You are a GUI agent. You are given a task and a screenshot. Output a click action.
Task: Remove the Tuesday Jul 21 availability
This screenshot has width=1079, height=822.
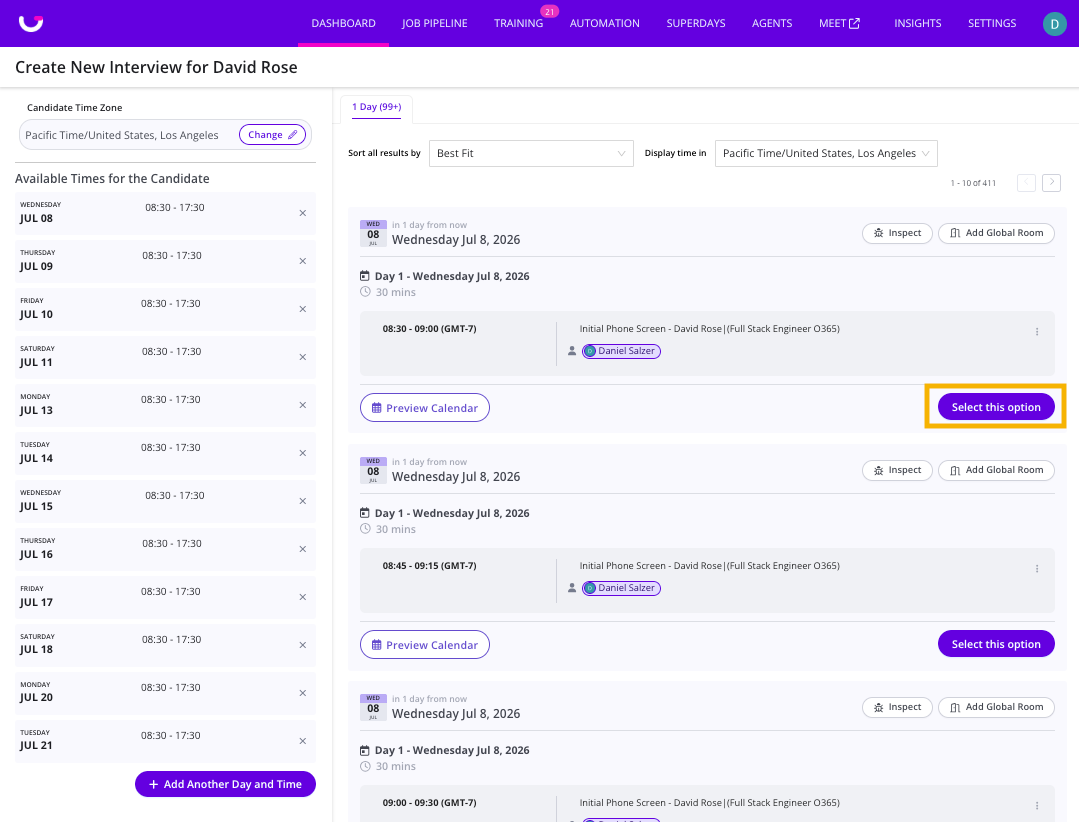click(x=303, y=741)
